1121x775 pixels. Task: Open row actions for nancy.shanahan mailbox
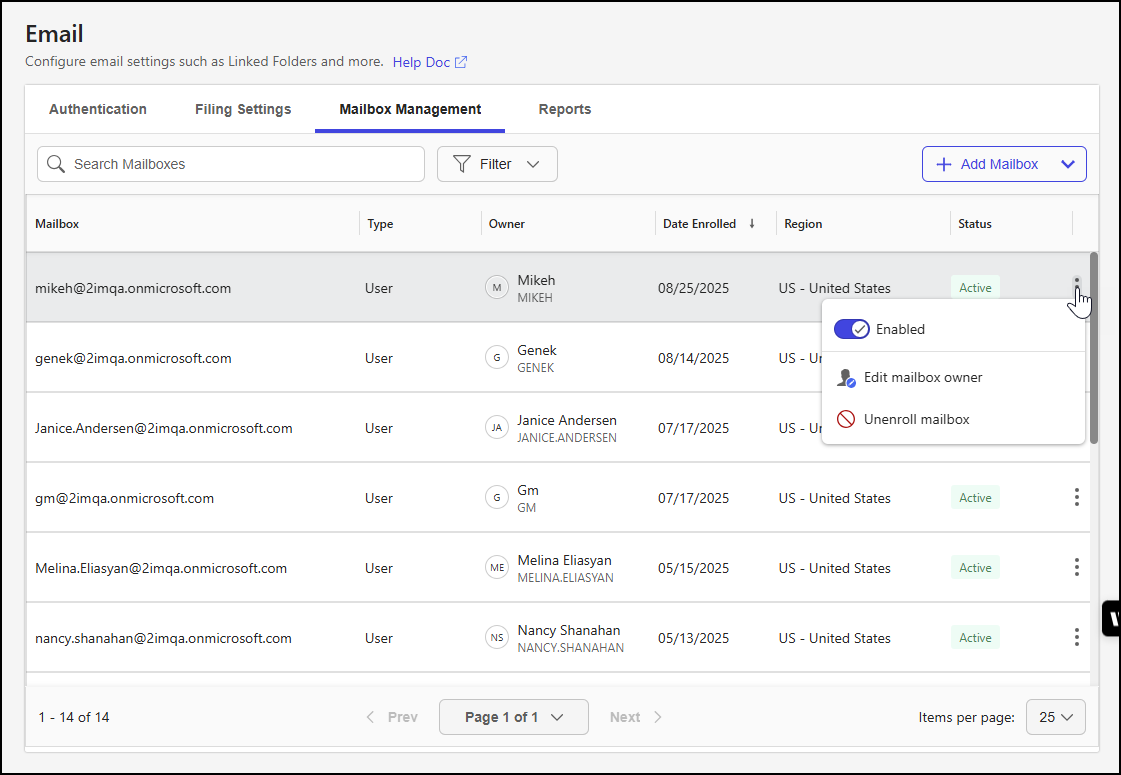(x=1076, y=637)
